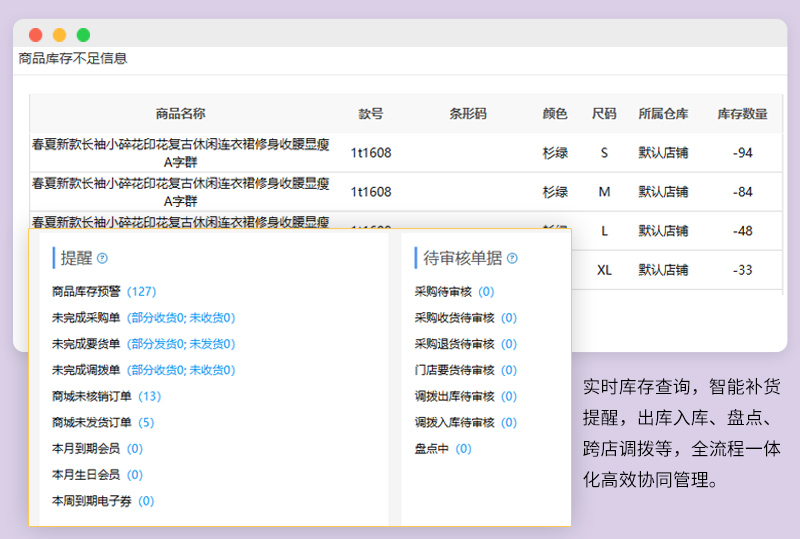
Task: View the 未完成调拨单 count link
Action: 181,370
